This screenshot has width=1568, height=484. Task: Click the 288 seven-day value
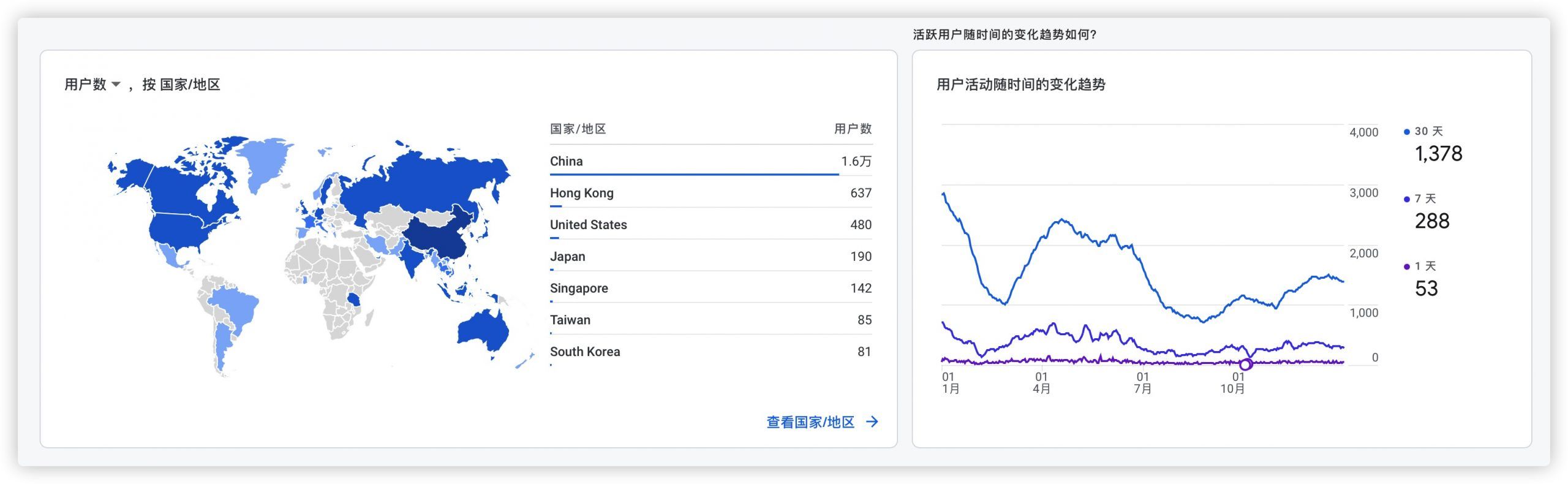click(1432, 221)
